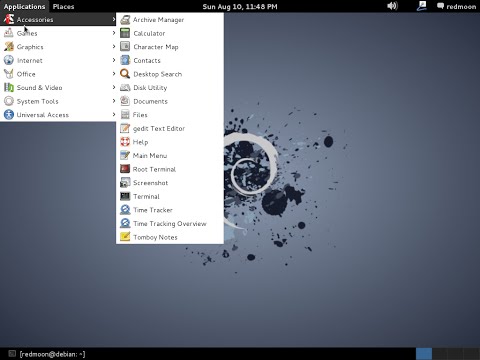
Task: Click the Sound & Video icon
Action: tap(9, 87)
